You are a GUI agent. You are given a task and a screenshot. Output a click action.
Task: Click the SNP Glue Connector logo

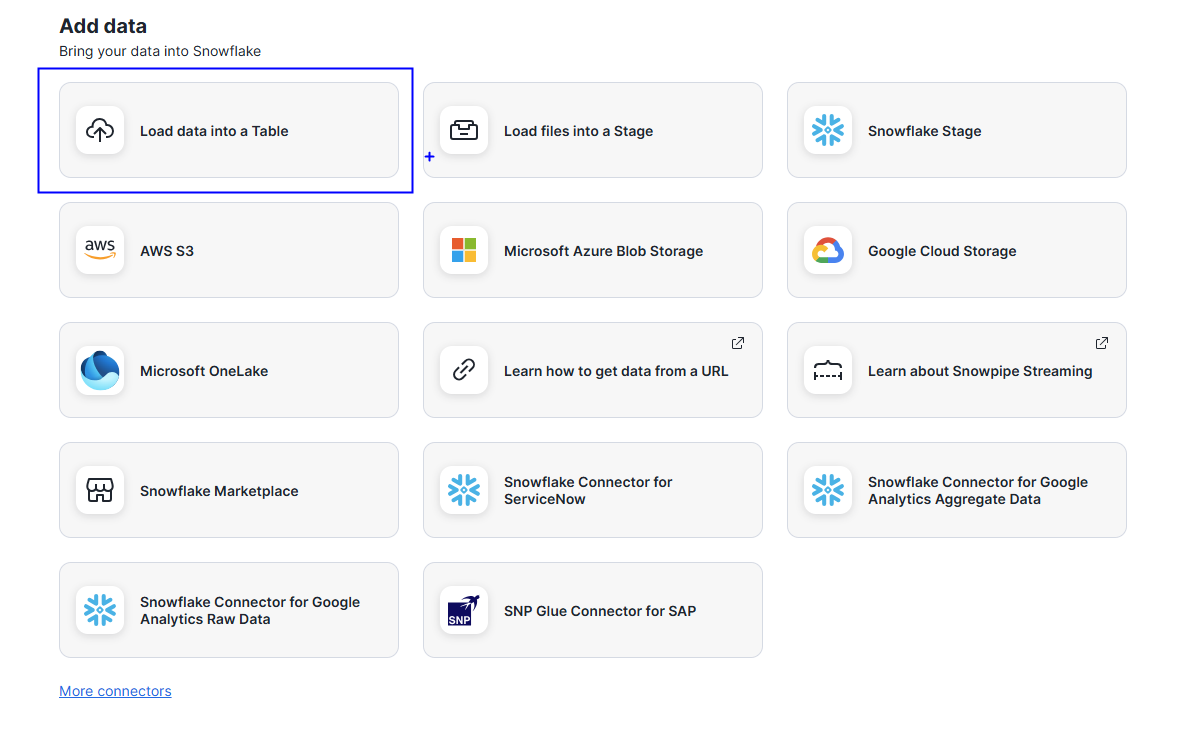tap(464, 610)
